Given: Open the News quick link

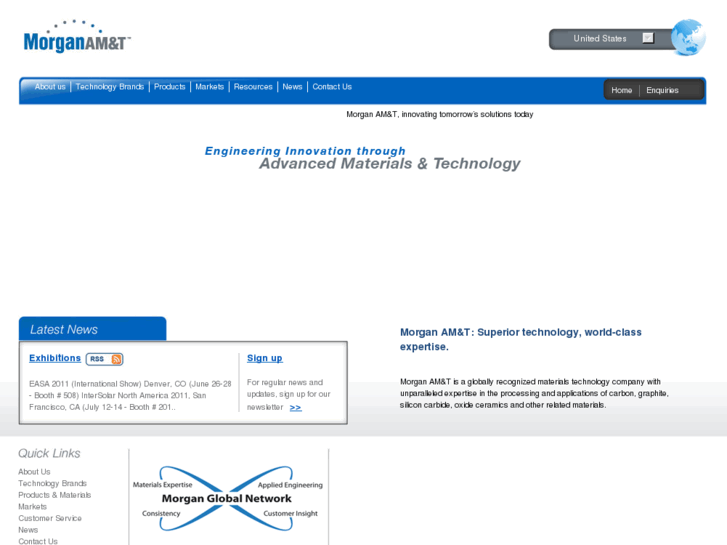Looking at the screenshot, I should click(28, 530).
